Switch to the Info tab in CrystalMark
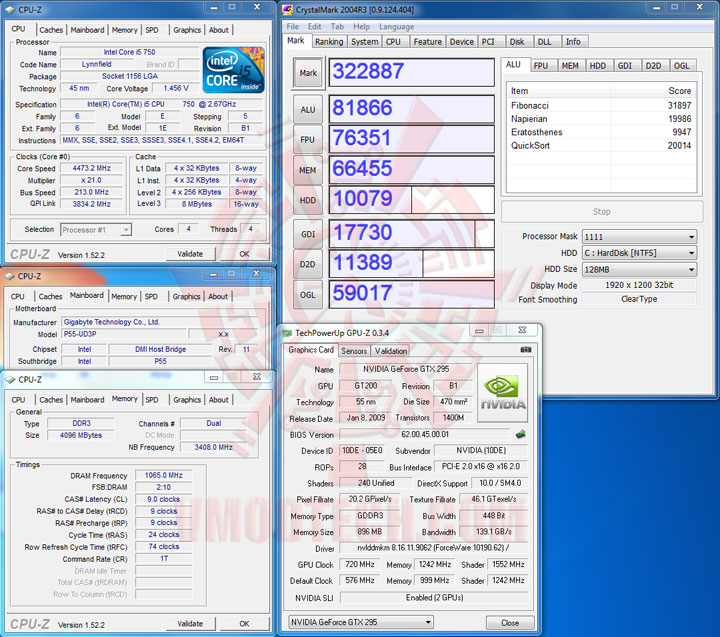The height and width of the screenshot is (637, 720). point(573,42)
